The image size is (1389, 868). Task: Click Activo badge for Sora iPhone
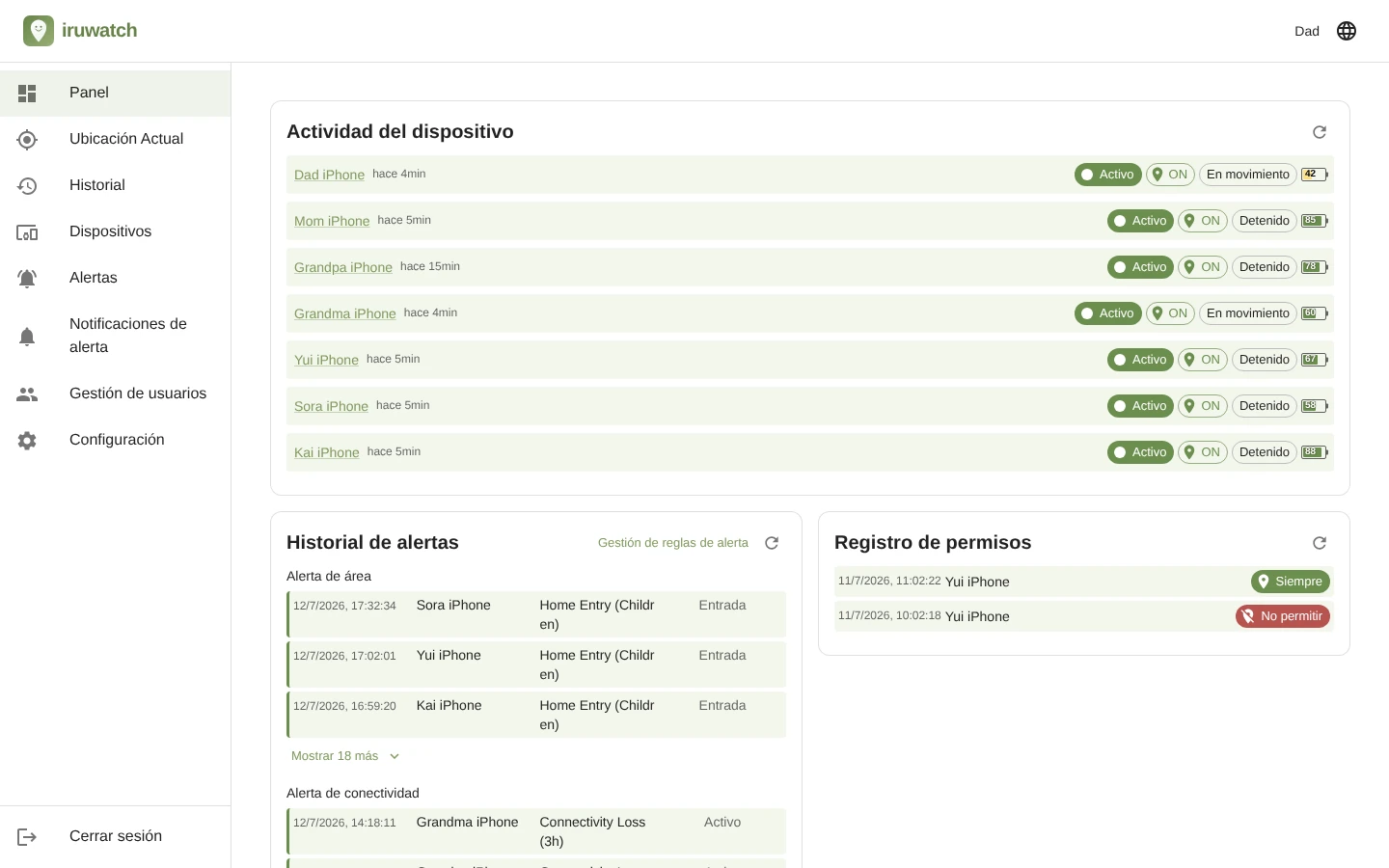coord(1140,406)
